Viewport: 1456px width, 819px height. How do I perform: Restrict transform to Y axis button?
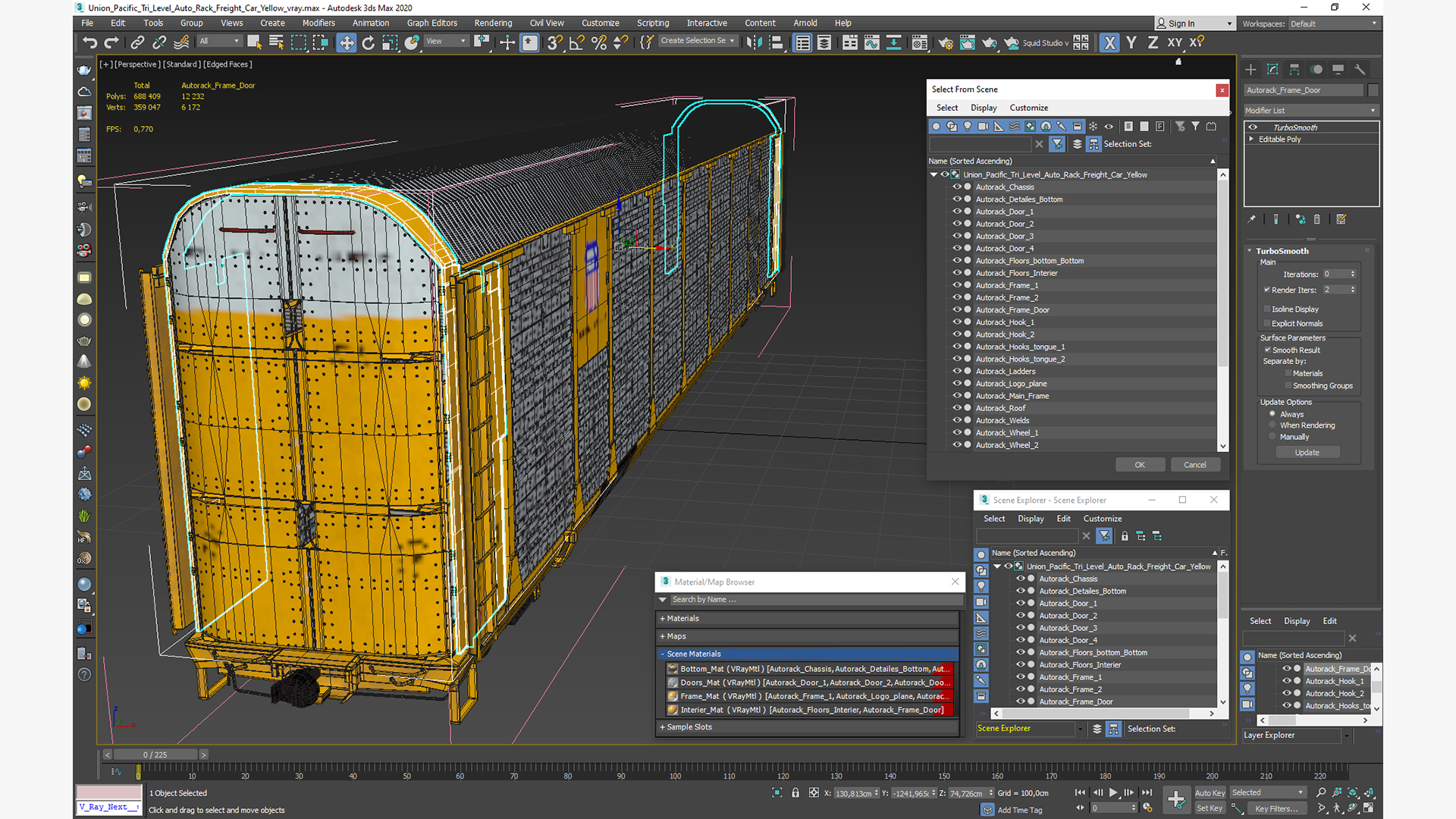(x=1131, y=43)
